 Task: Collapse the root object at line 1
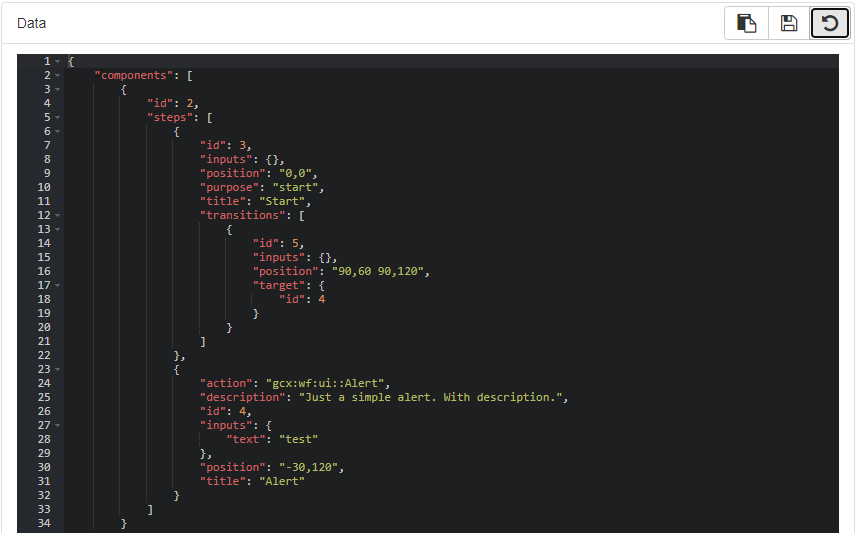58,62
